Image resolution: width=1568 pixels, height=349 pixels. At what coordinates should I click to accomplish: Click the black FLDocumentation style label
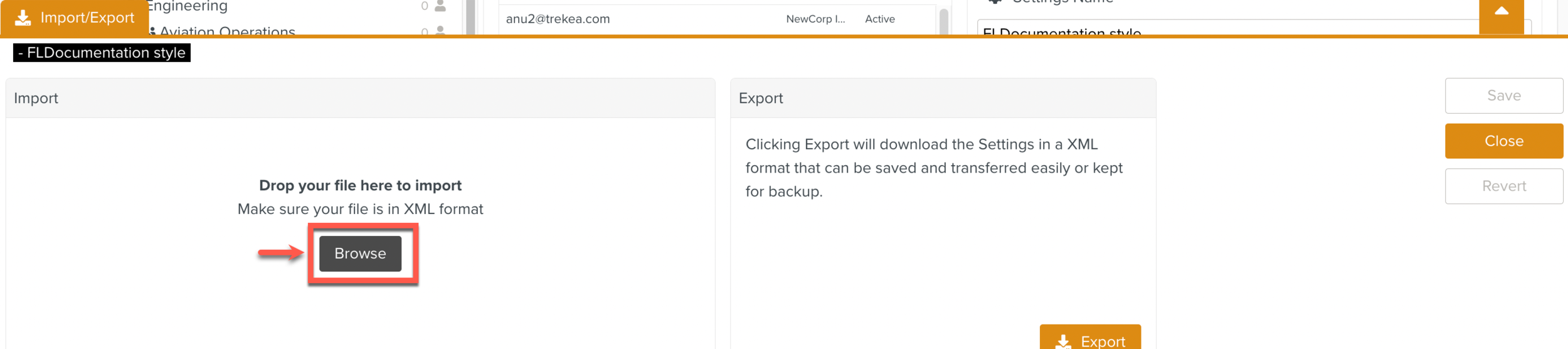102,53
